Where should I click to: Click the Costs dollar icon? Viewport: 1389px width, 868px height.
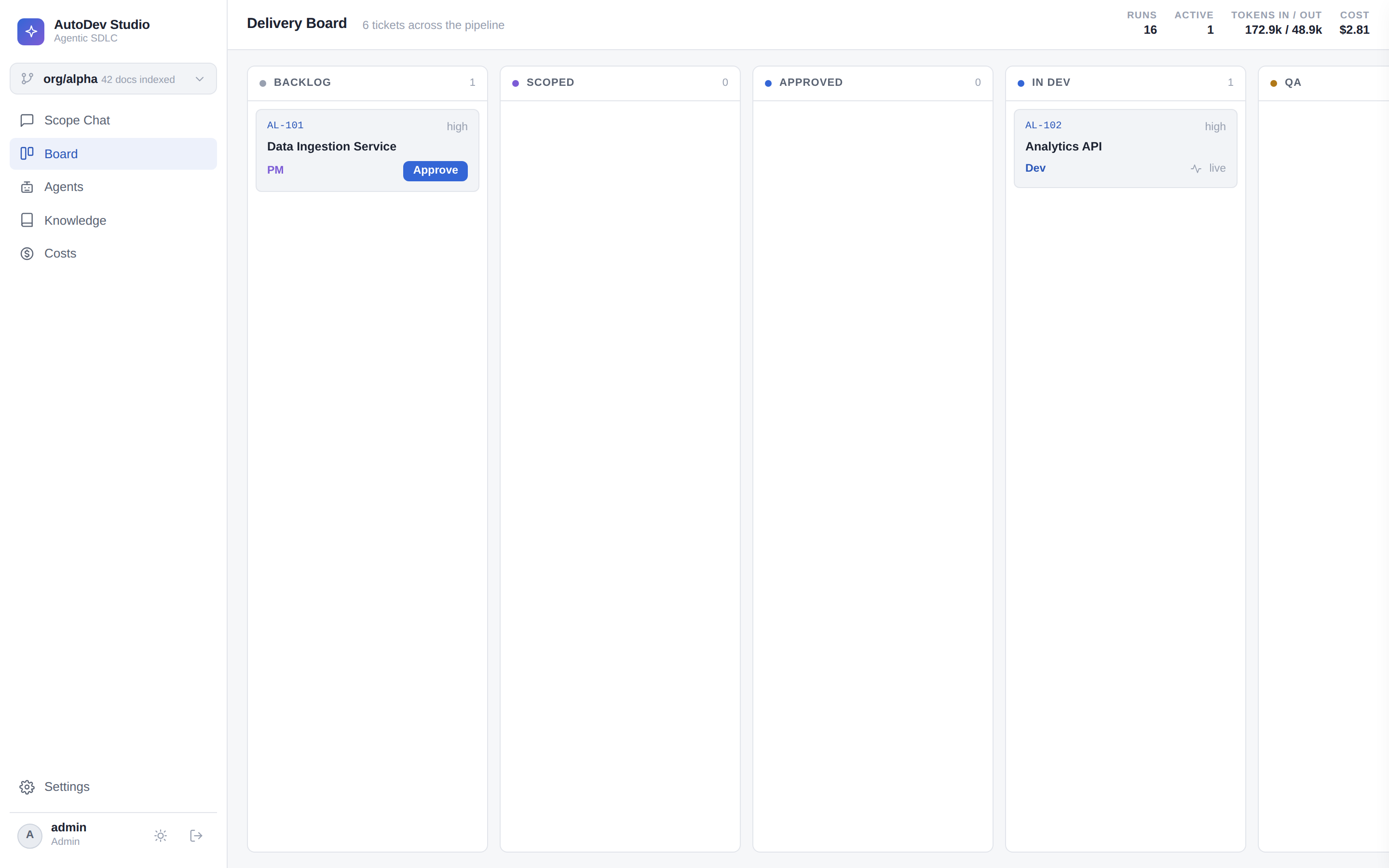(27, 254)
